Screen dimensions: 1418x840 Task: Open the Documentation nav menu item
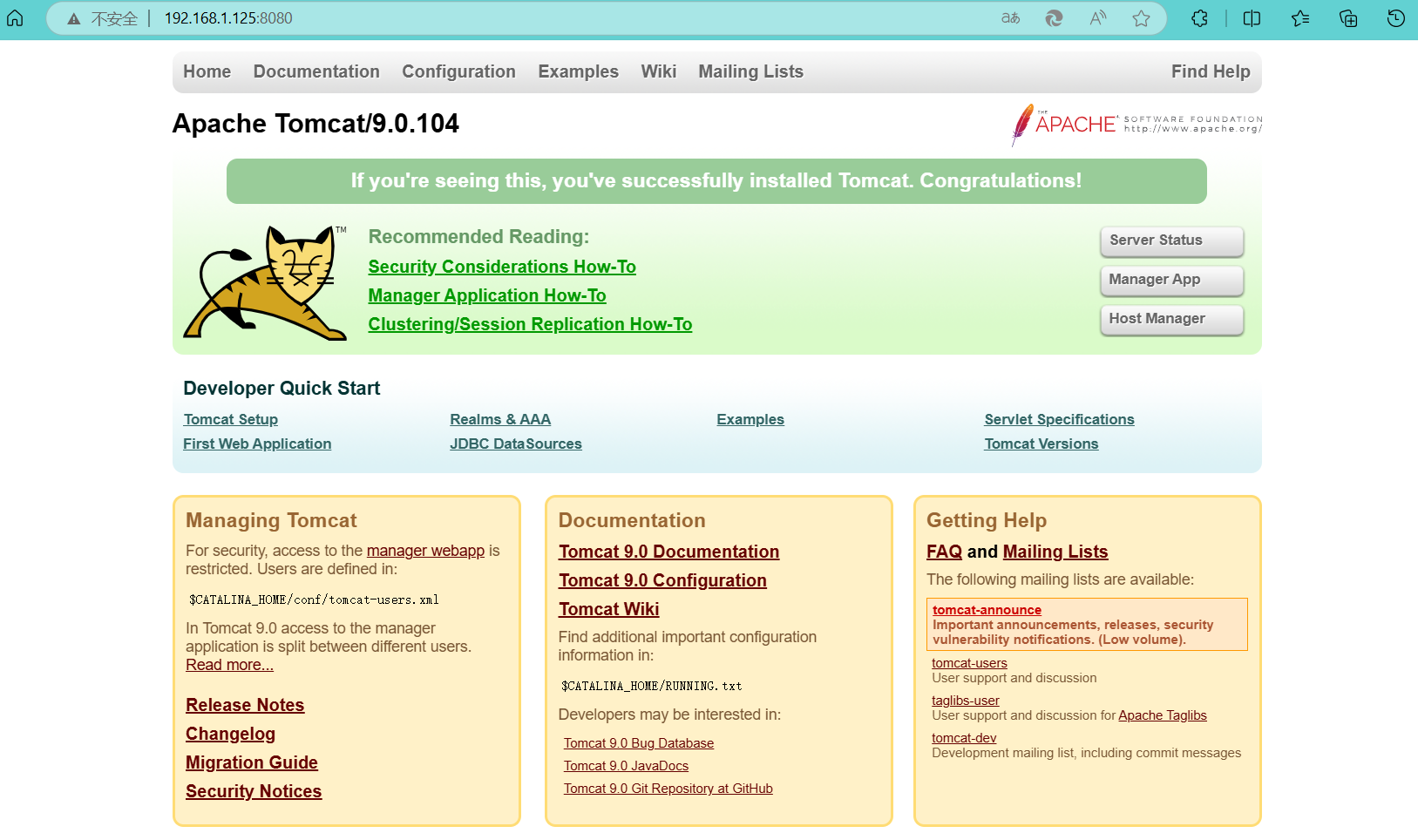pos(316,71)
